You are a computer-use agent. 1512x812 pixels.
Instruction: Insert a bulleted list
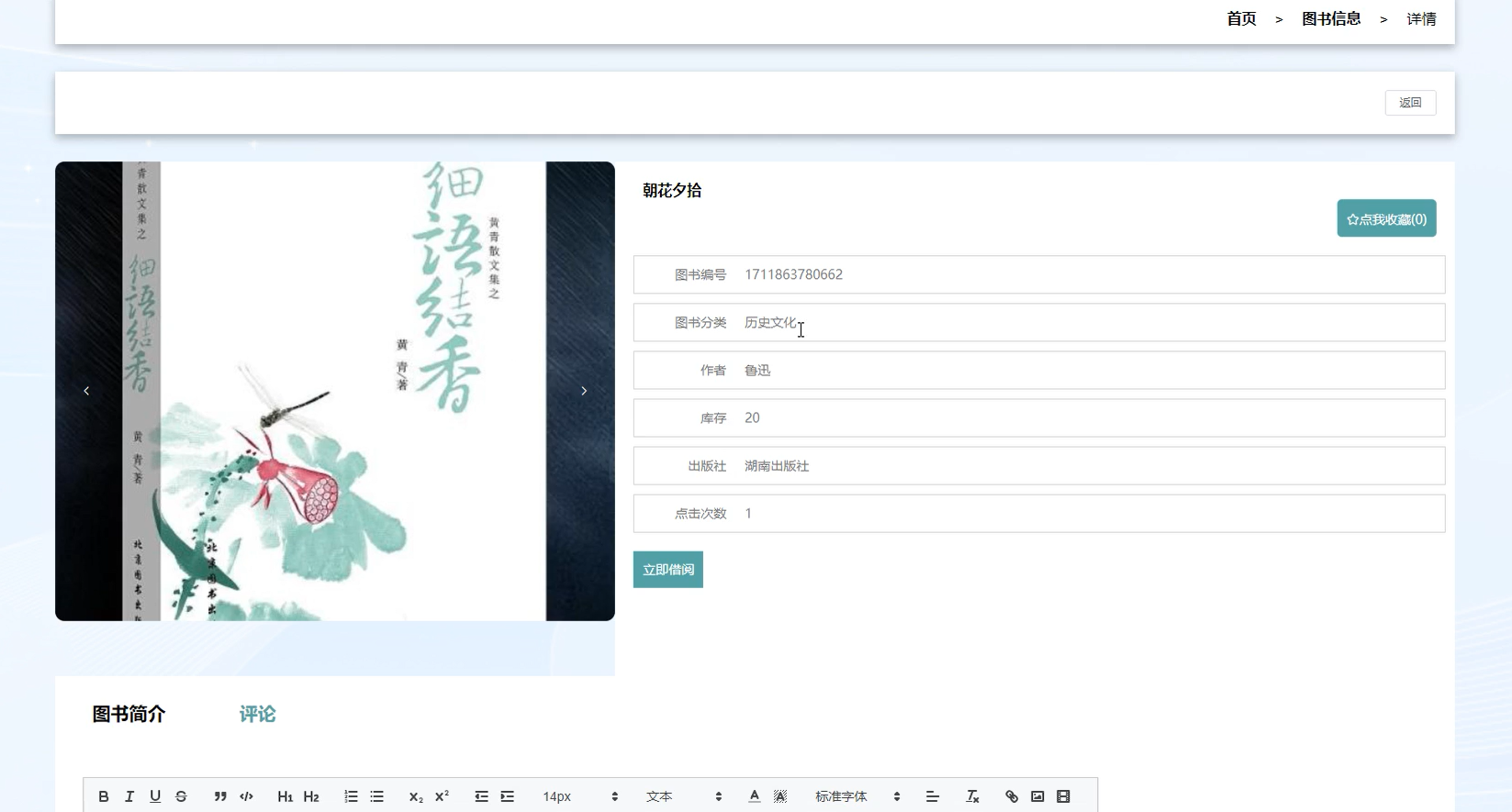pyautogui.click(x=376, y=796)
